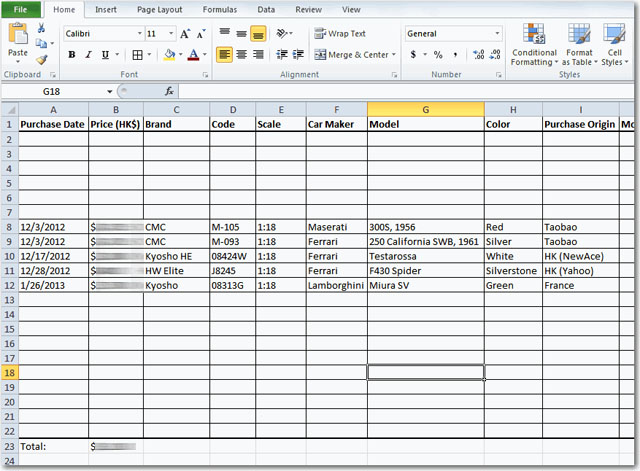The width and height of the screenshot is (640, 471).
Task: Click the Cut scissors icon
Action: pos(41,28)
